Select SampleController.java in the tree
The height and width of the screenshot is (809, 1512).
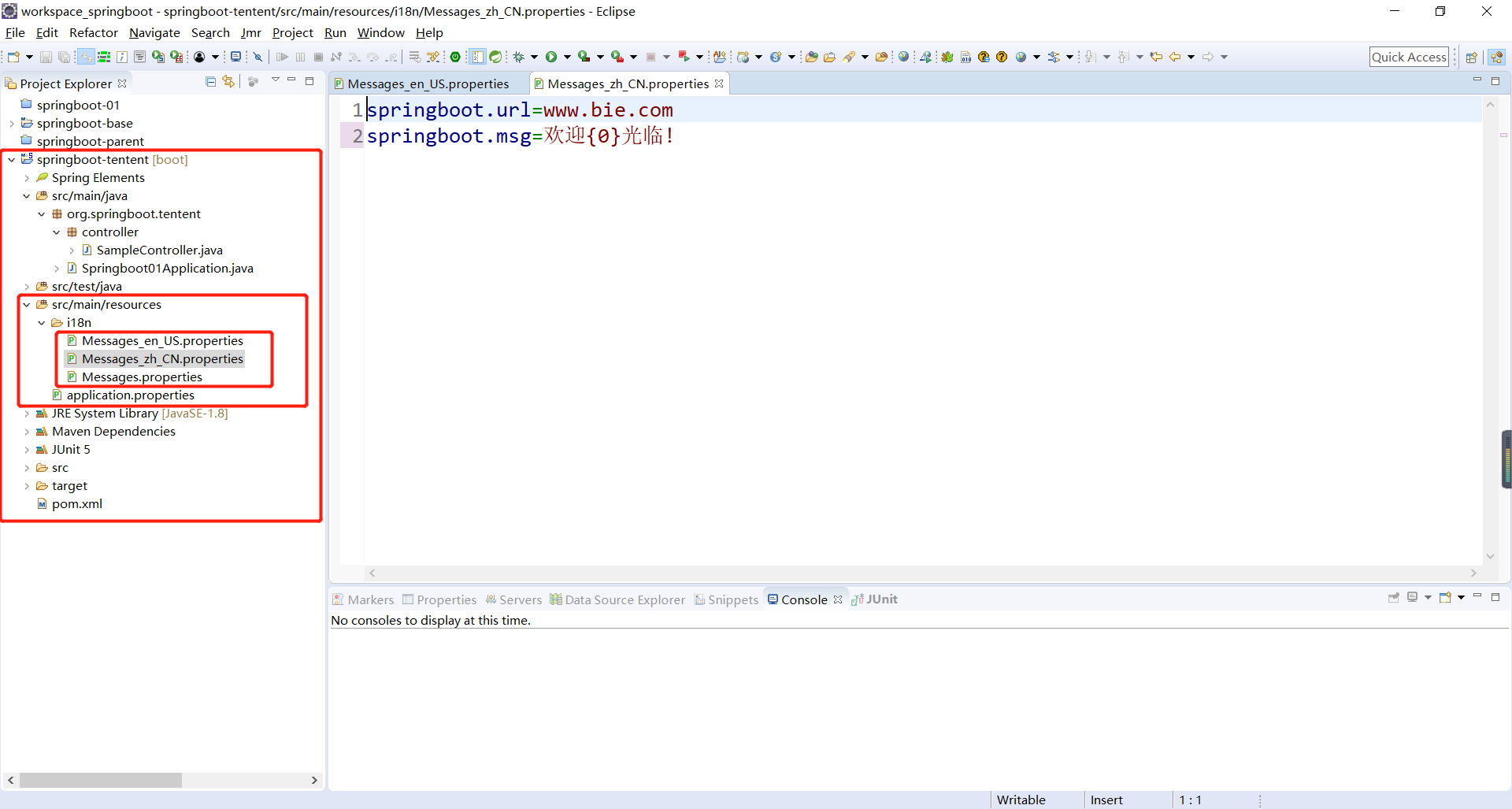click(x=159, y=250)
